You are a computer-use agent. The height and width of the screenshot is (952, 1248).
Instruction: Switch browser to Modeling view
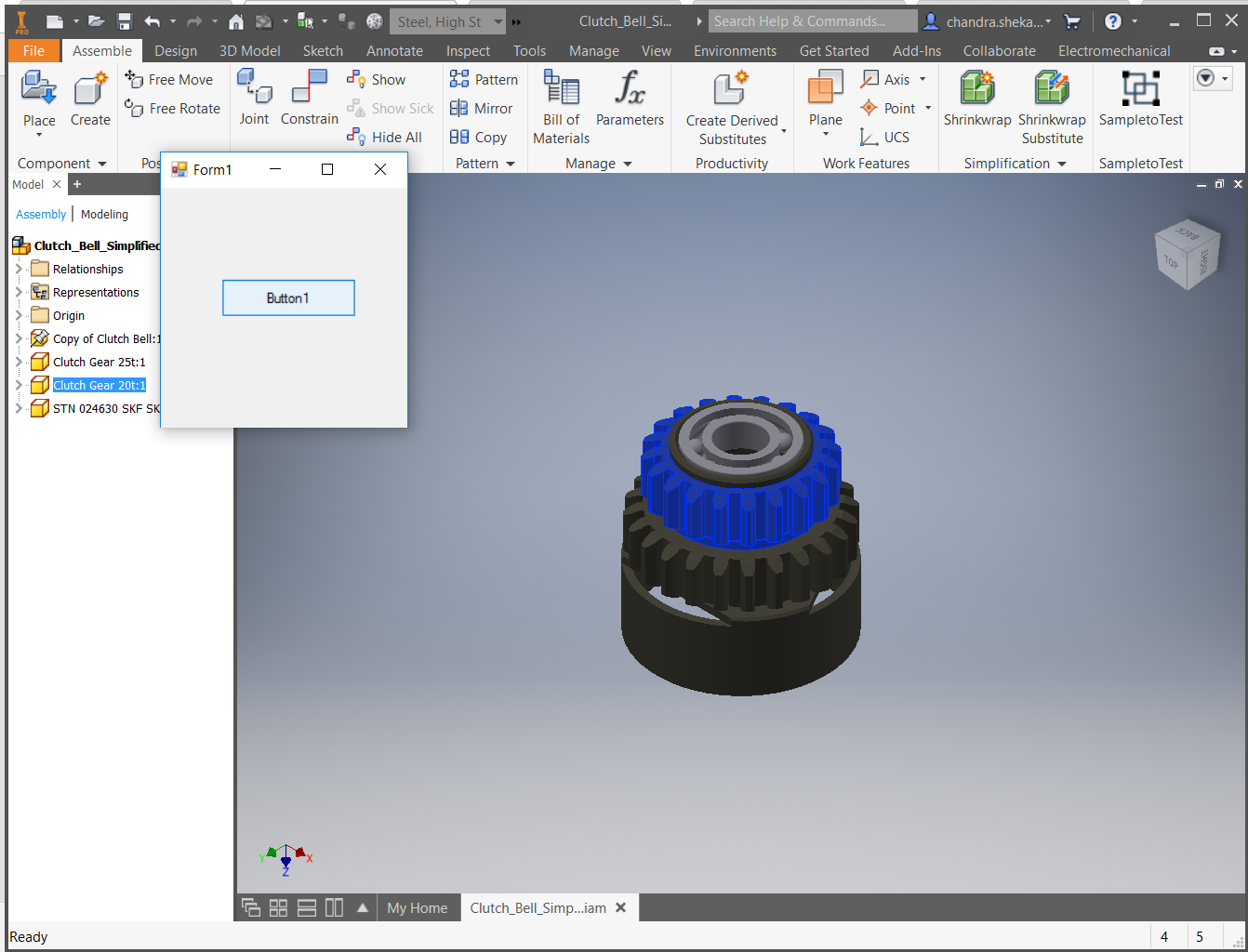click(104, 215)
